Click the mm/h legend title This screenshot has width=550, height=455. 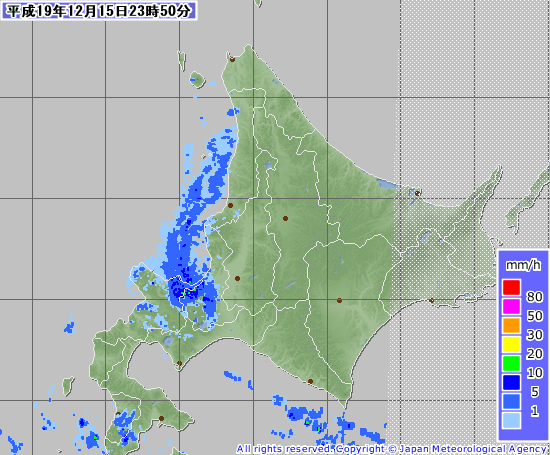pos(523,265)
